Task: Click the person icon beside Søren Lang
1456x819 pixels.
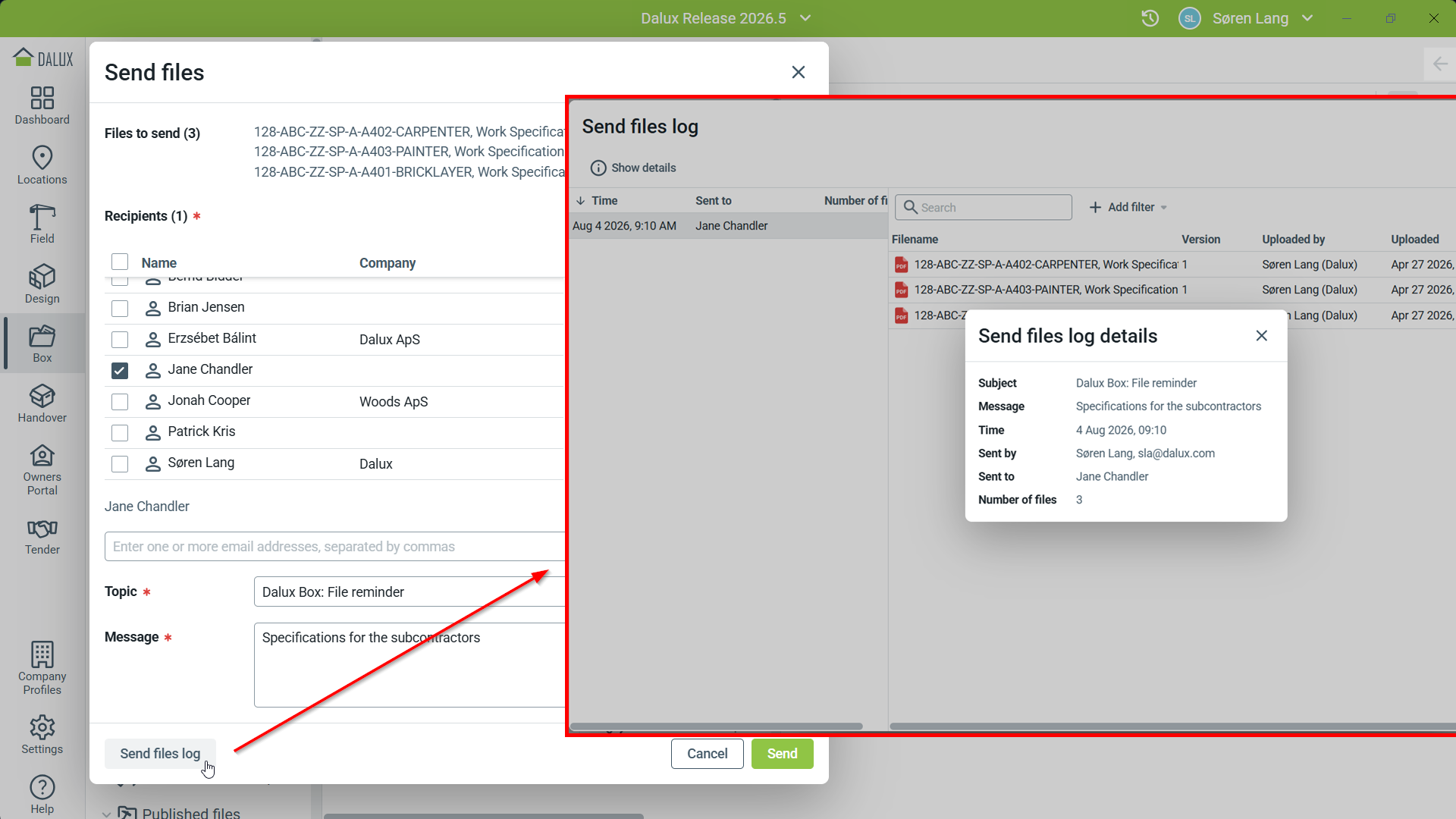Action: tap(153, 464)
